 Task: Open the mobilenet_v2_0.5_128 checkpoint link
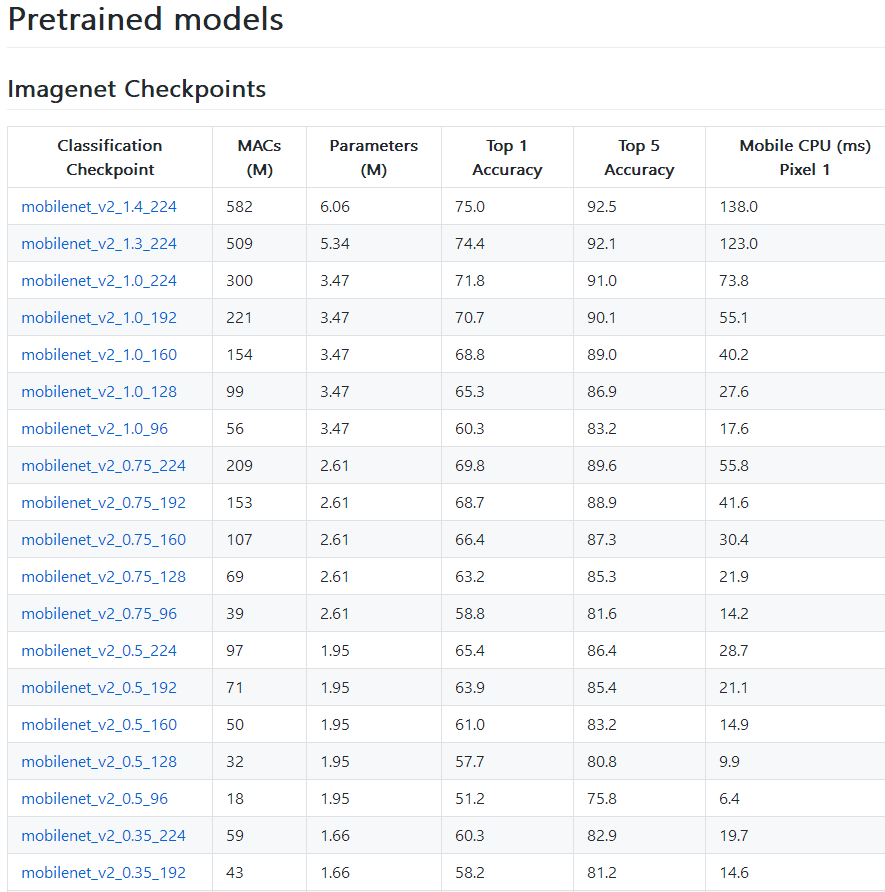click(98, 761)
